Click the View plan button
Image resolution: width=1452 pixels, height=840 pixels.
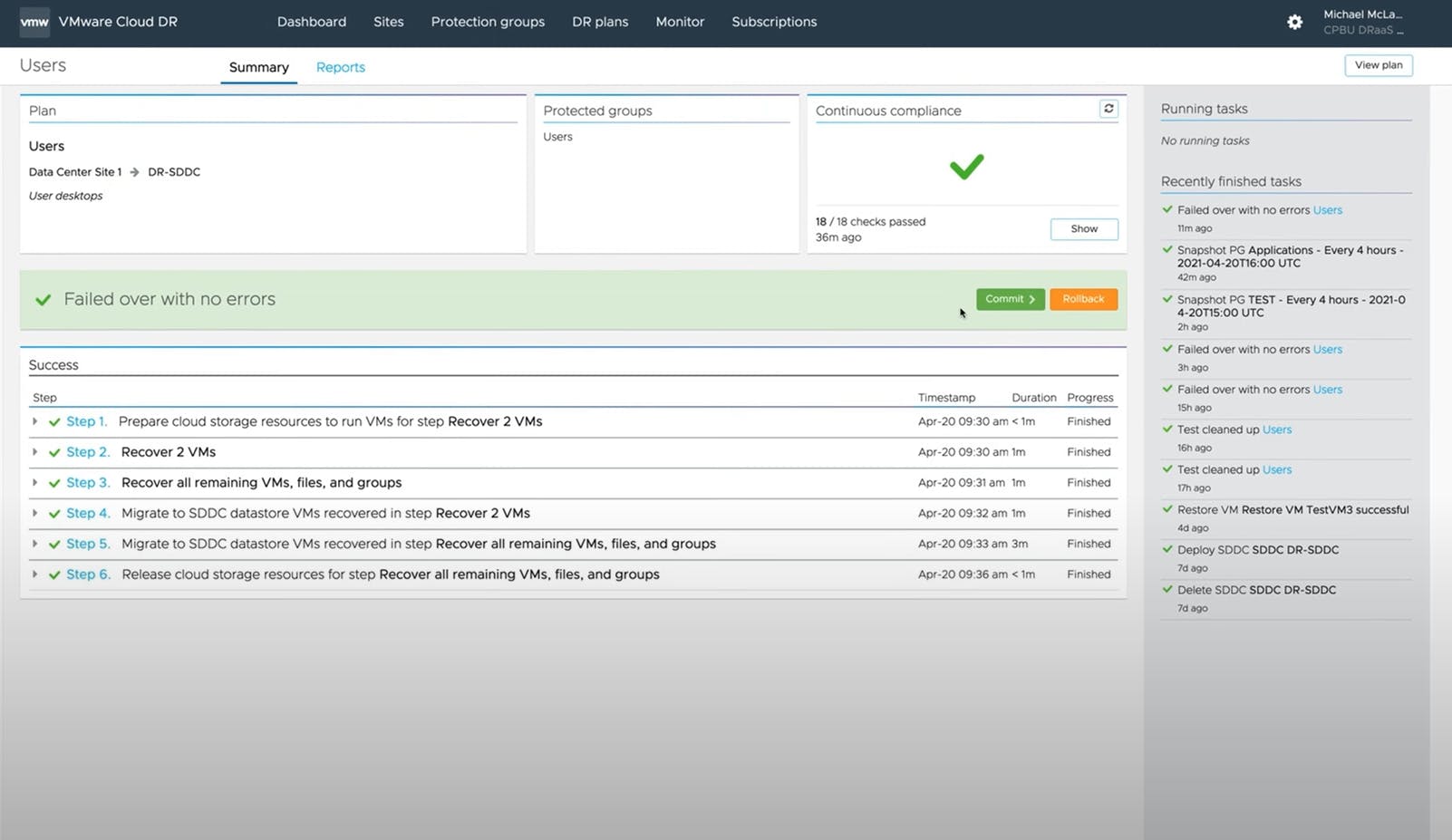click(x=1378, y=64)
